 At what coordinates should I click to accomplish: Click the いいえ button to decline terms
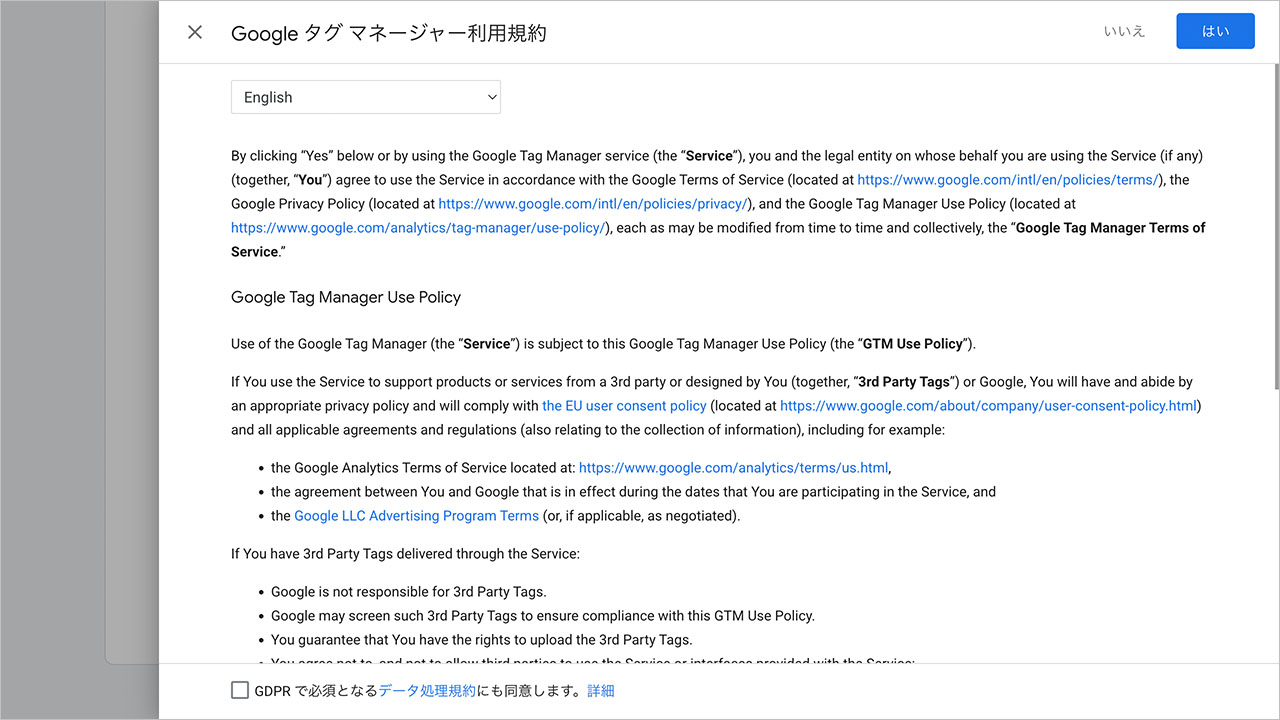pos(1124,31)
